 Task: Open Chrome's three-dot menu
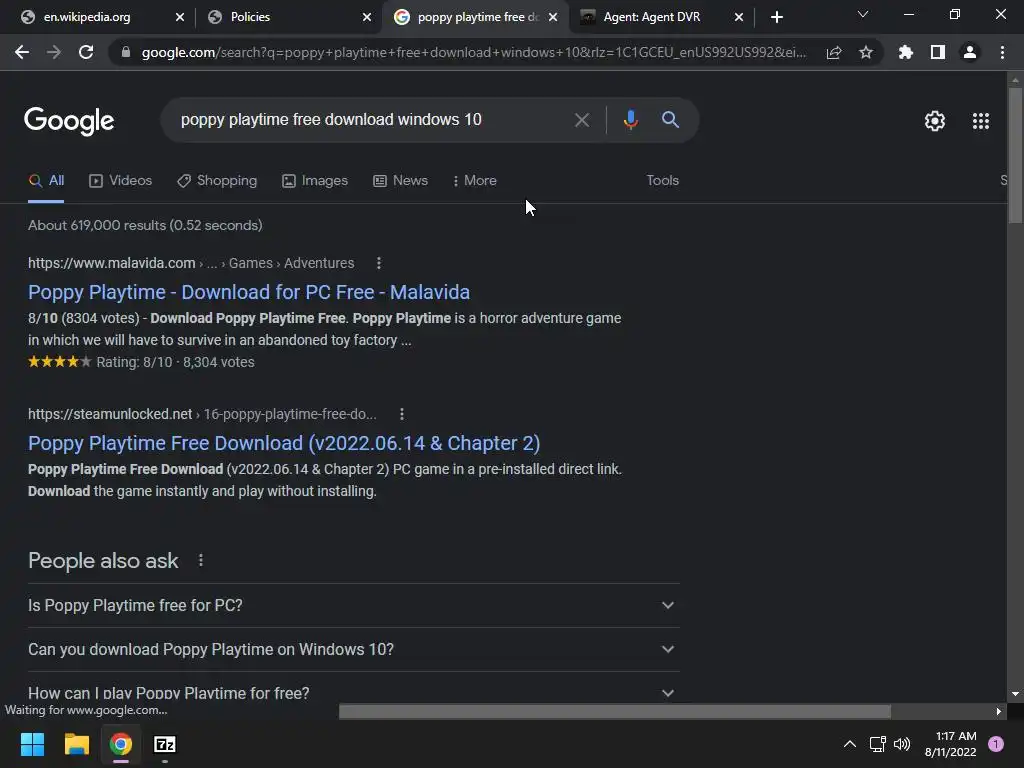pyautogui.click(x=1002, y=52)
